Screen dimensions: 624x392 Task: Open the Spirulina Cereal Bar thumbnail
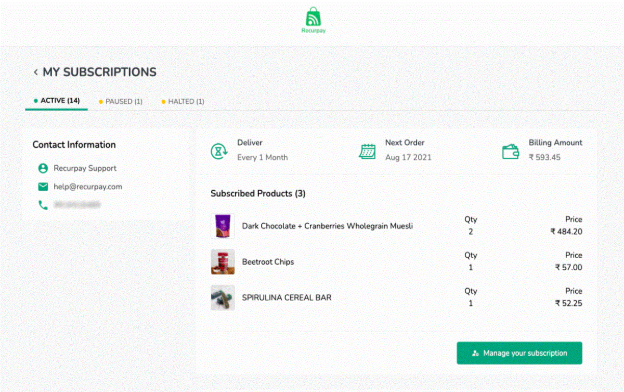coord(222,298)
